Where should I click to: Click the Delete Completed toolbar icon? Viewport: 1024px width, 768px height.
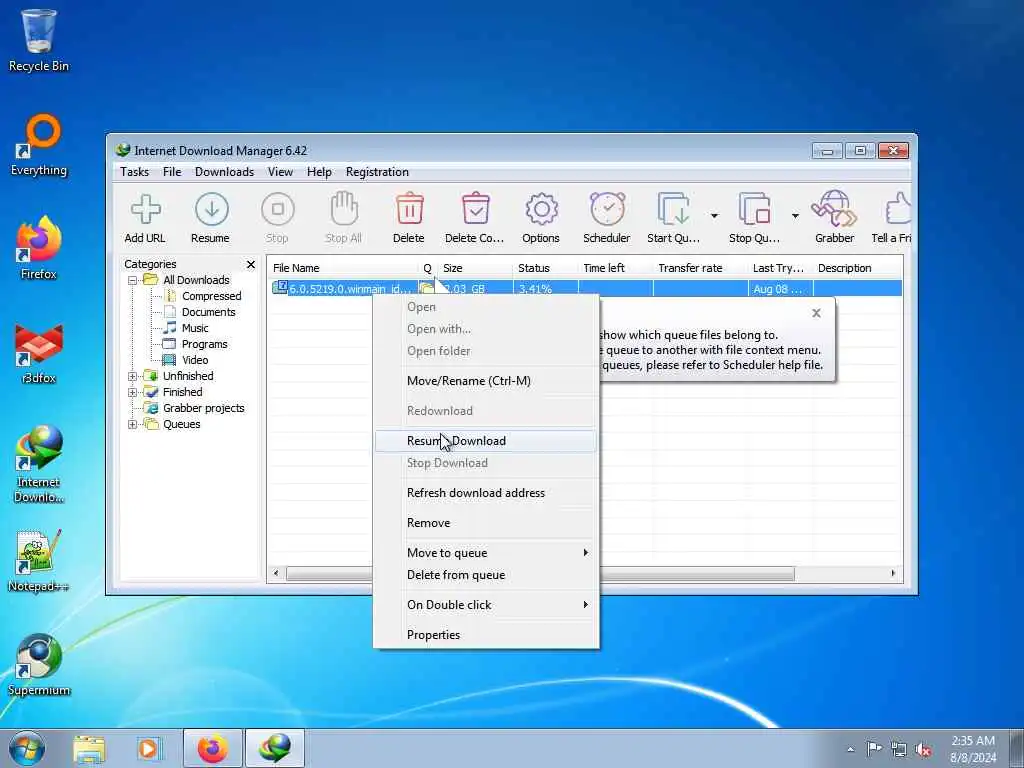point(475,209)
